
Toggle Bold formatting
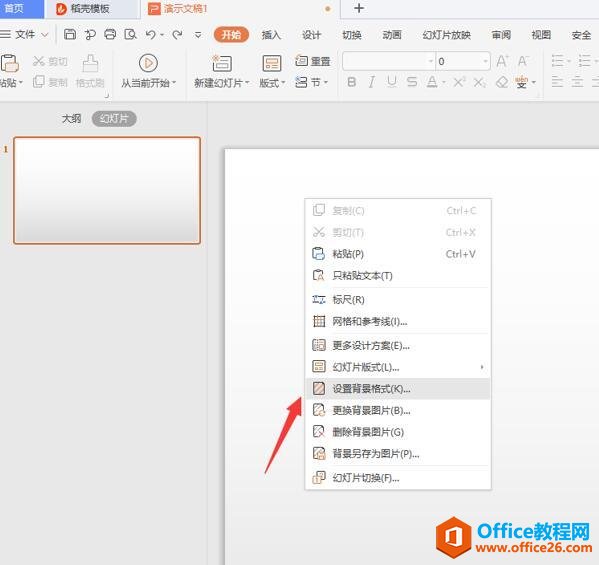pyautogui.click(x=352, y=82)
